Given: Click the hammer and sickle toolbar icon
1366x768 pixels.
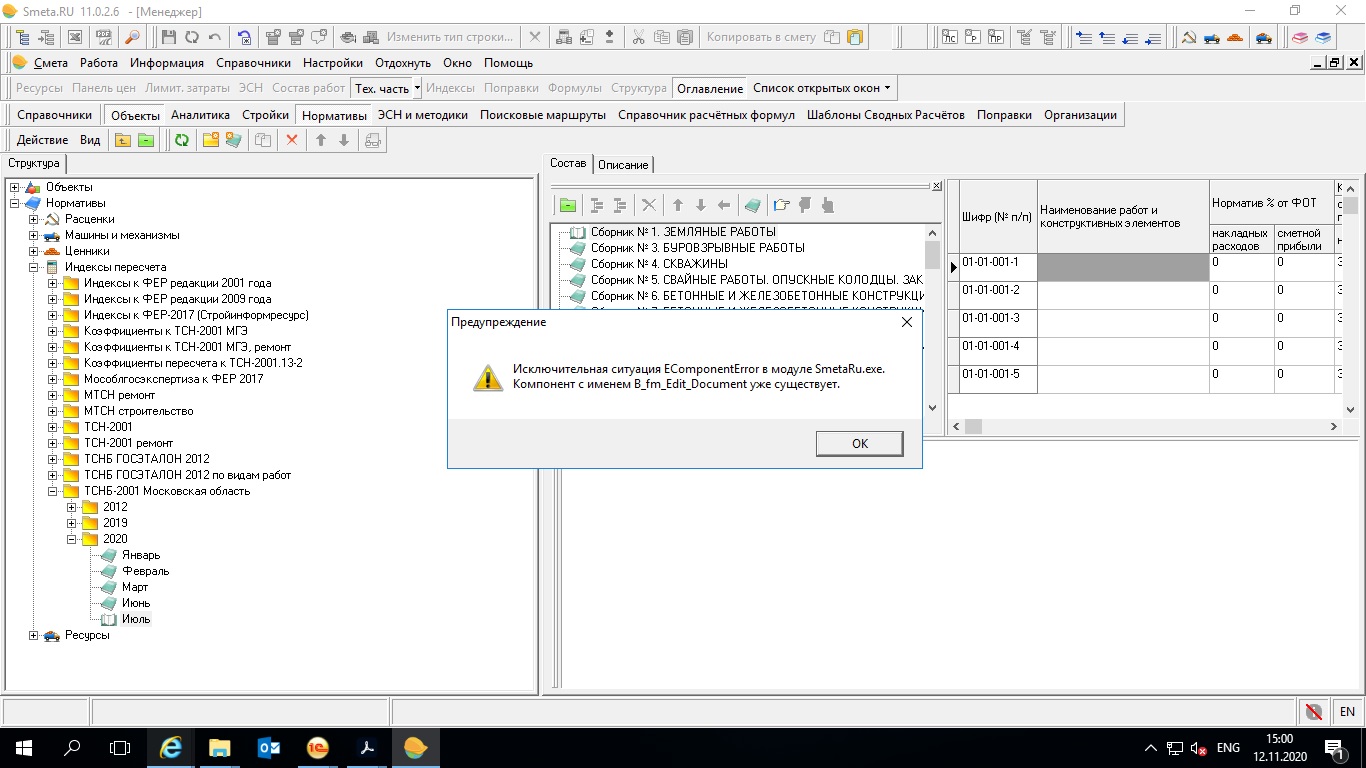Looking at the screenshot, I should coord(1189,37).
